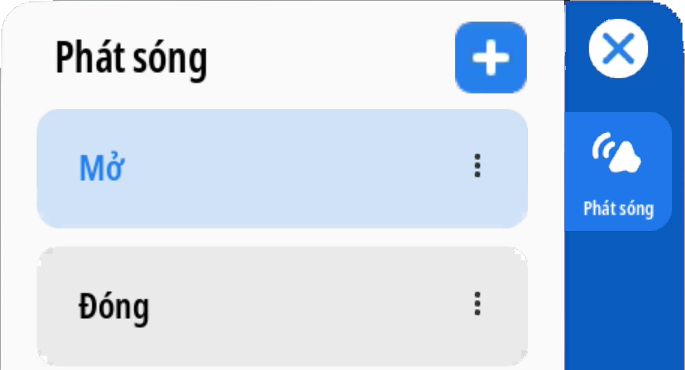Expand more options on the highlighted Mở row

(477, 166)
